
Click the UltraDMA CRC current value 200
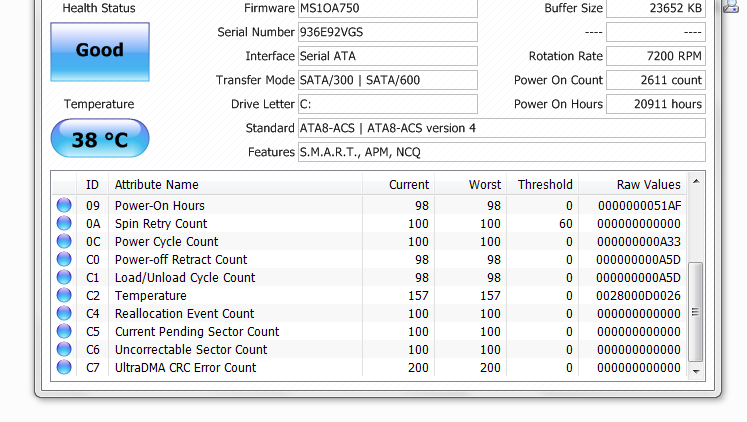418,368
